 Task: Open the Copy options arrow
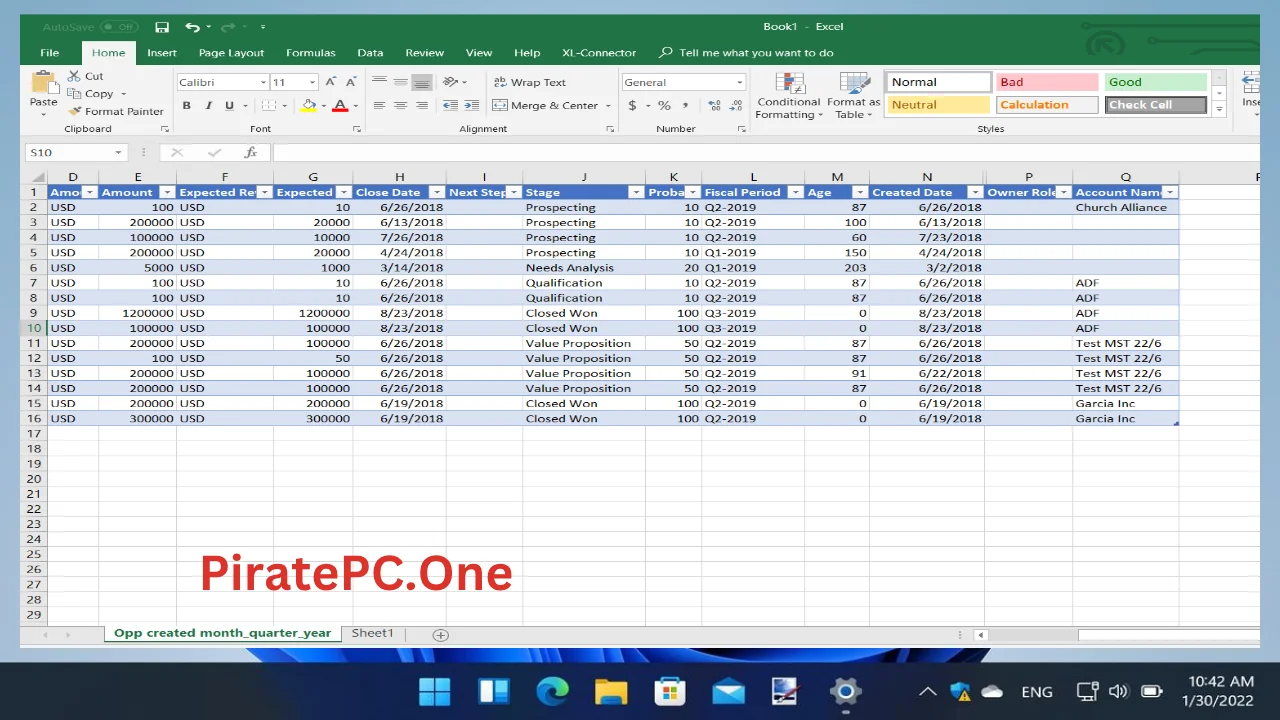point(123,94)
